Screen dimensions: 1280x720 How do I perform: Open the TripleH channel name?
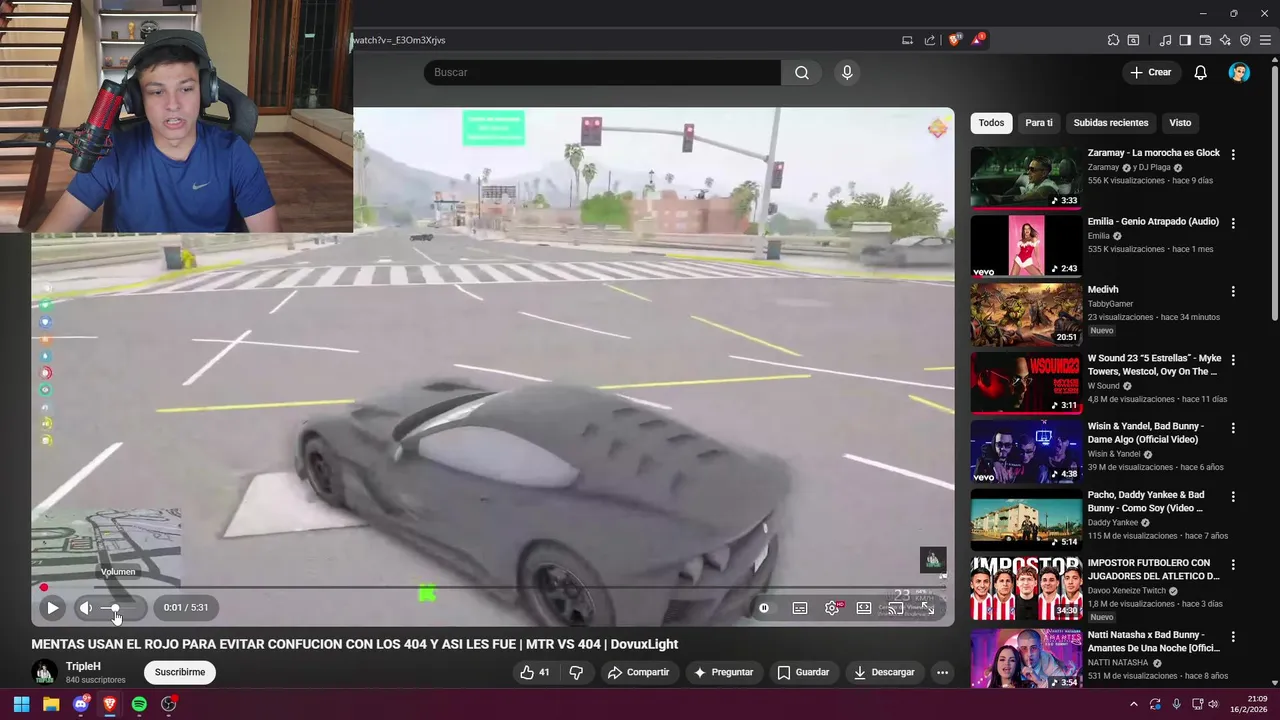point(83,666)
